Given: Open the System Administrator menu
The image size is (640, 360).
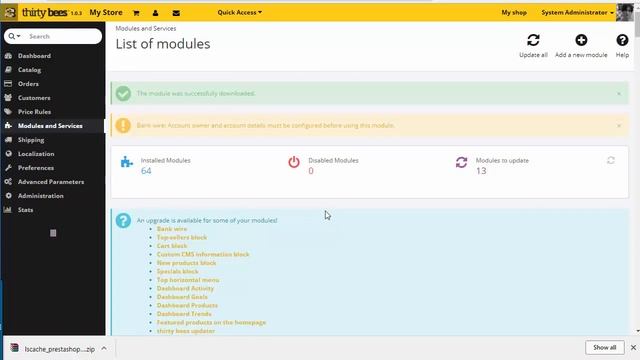Looking at the screenshot, I should tap(578, 12).
